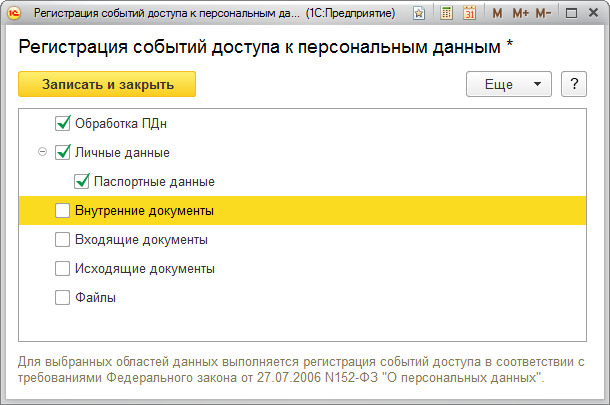Uncheck the Обработка ПДн checkbox
The width and height of the screenshot is (610, 405).
tap(63, 125)
